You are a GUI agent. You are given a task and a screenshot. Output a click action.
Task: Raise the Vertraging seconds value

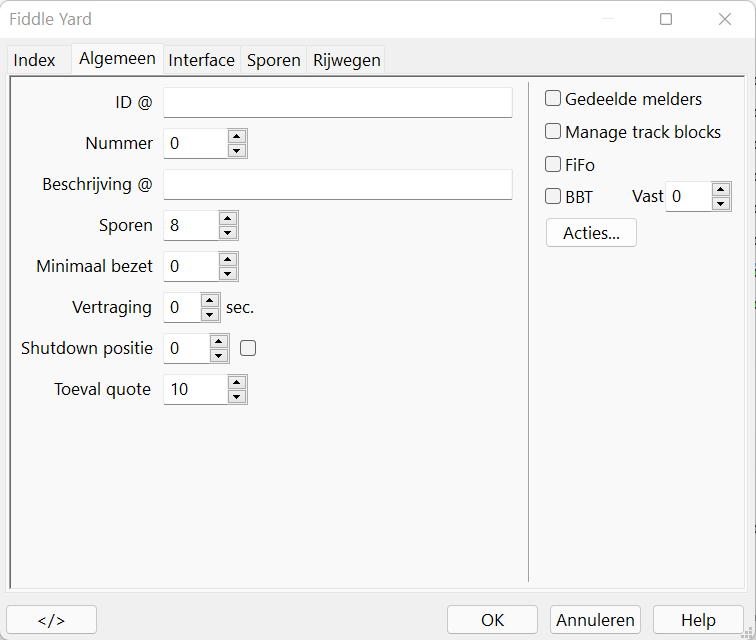coord(210,300)
